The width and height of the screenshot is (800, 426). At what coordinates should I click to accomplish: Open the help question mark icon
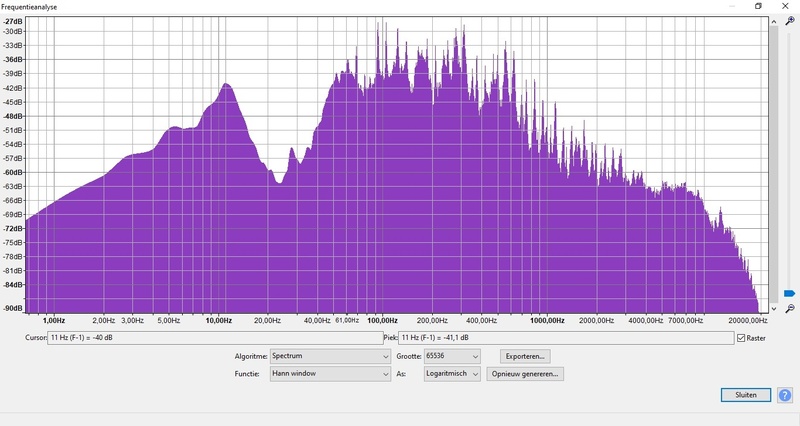[x=785, y=395]
